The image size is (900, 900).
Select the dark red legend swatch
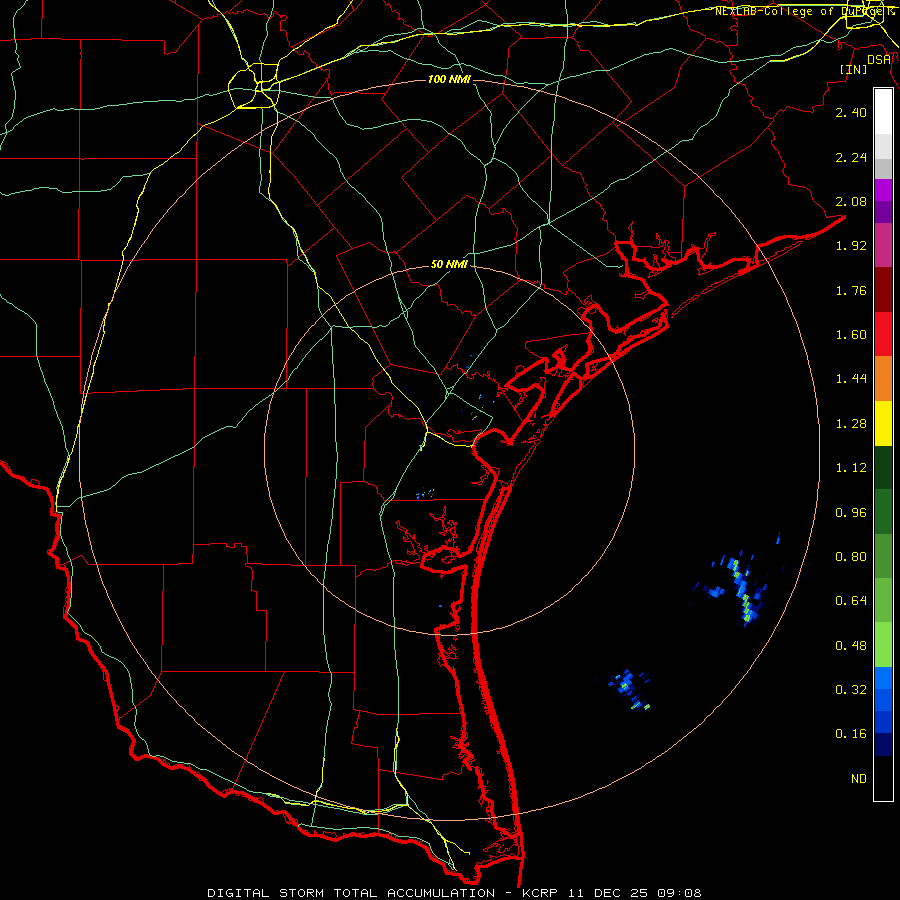[x=883, y=290]
